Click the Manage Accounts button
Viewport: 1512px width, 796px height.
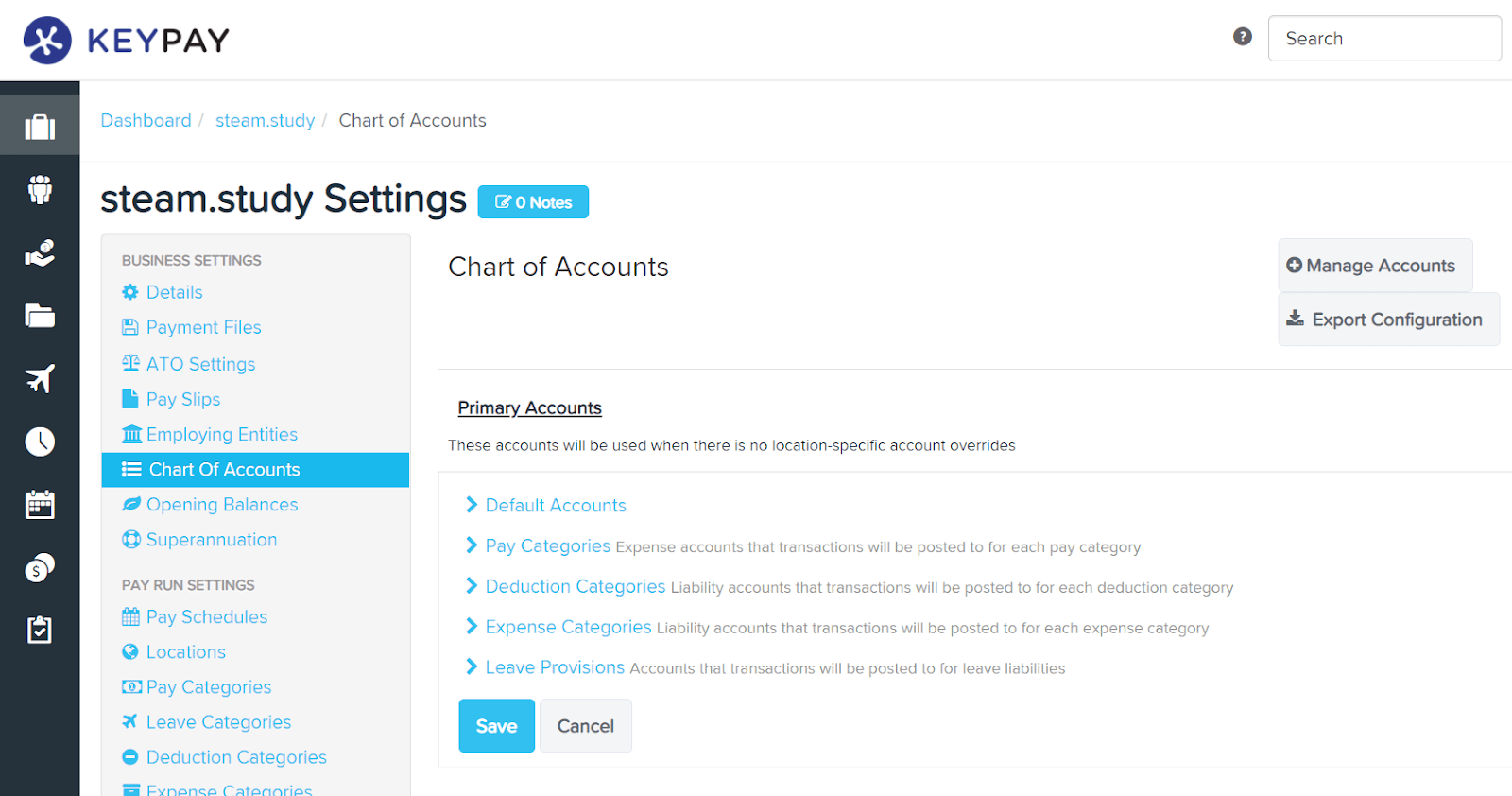1375,266
